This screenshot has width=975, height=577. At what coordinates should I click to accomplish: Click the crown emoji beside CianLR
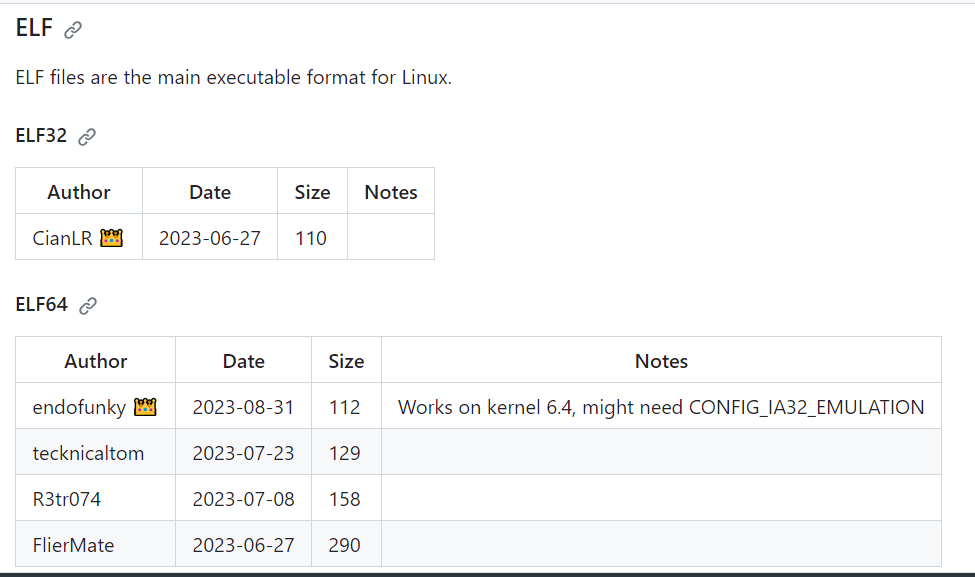pyautogui.click(x=111, y=238)
